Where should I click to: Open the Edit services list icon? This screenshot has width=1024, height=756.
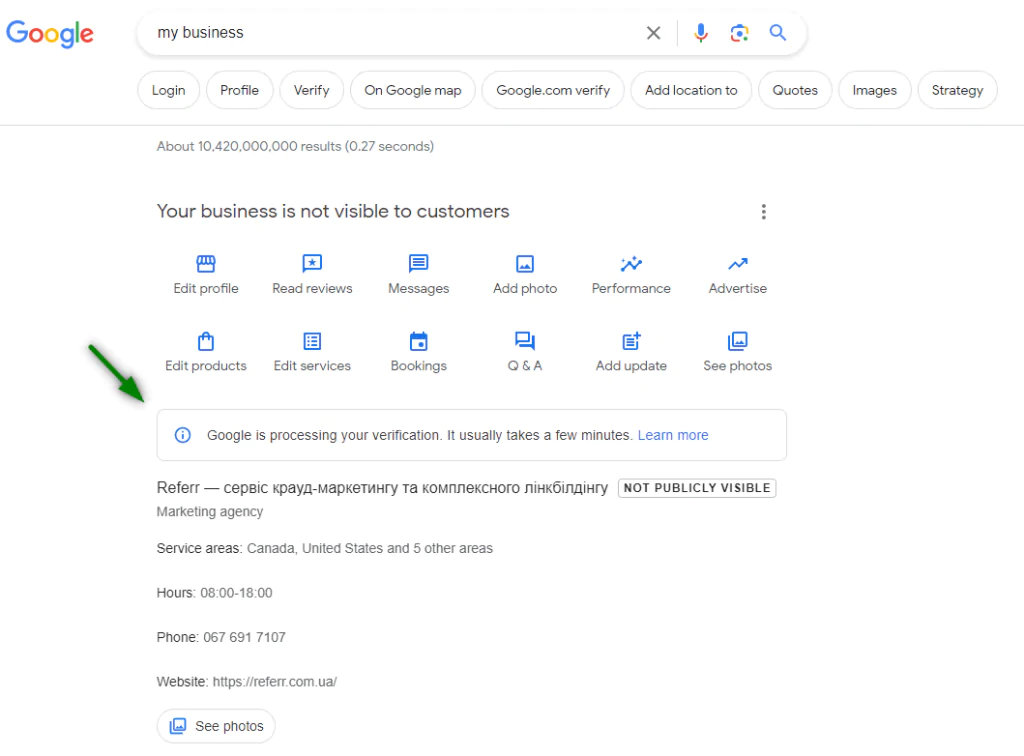pyautogui.click(x=312, y=341)
